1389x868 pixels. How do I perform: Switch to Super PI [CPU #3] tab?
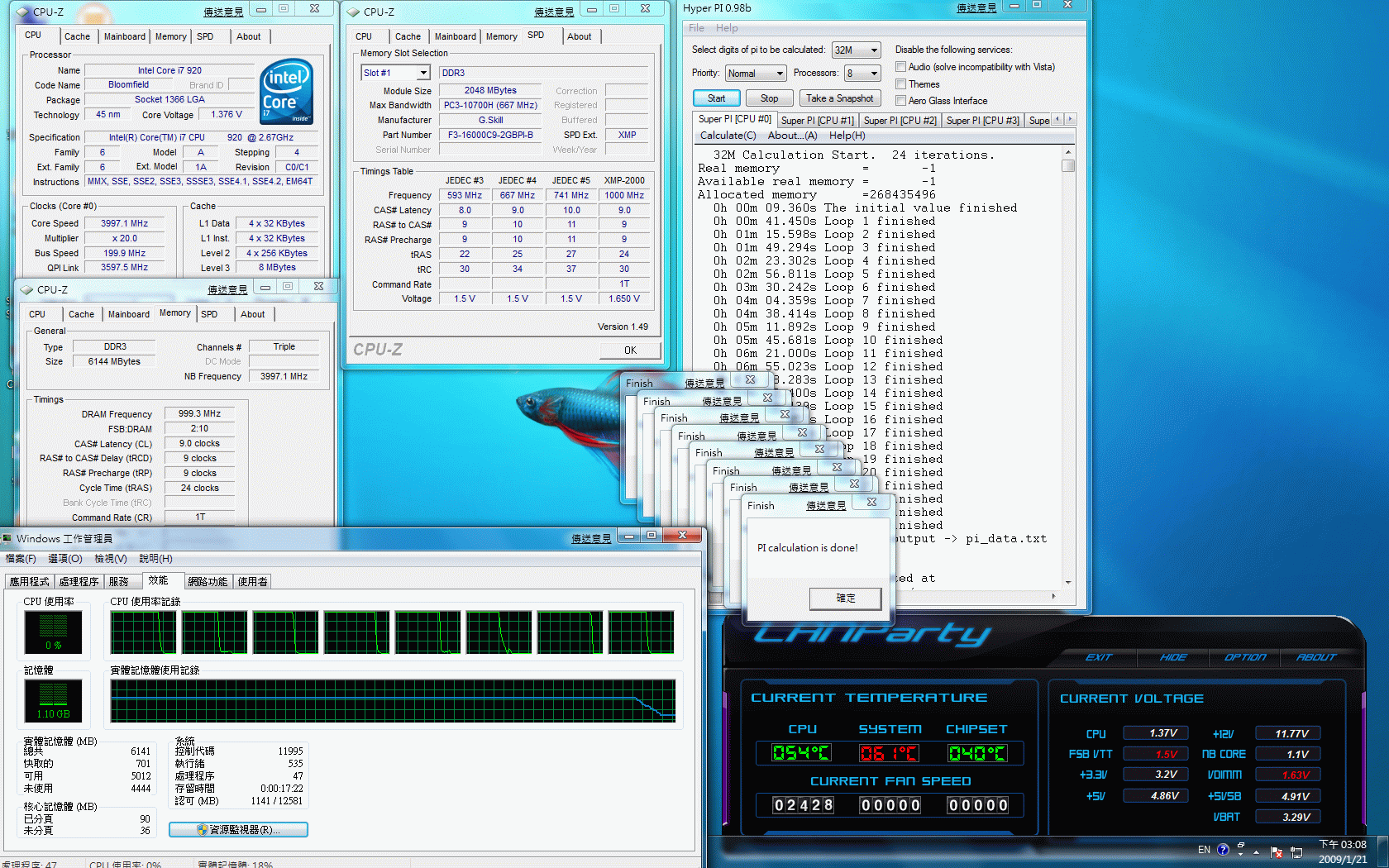[982, 121]
